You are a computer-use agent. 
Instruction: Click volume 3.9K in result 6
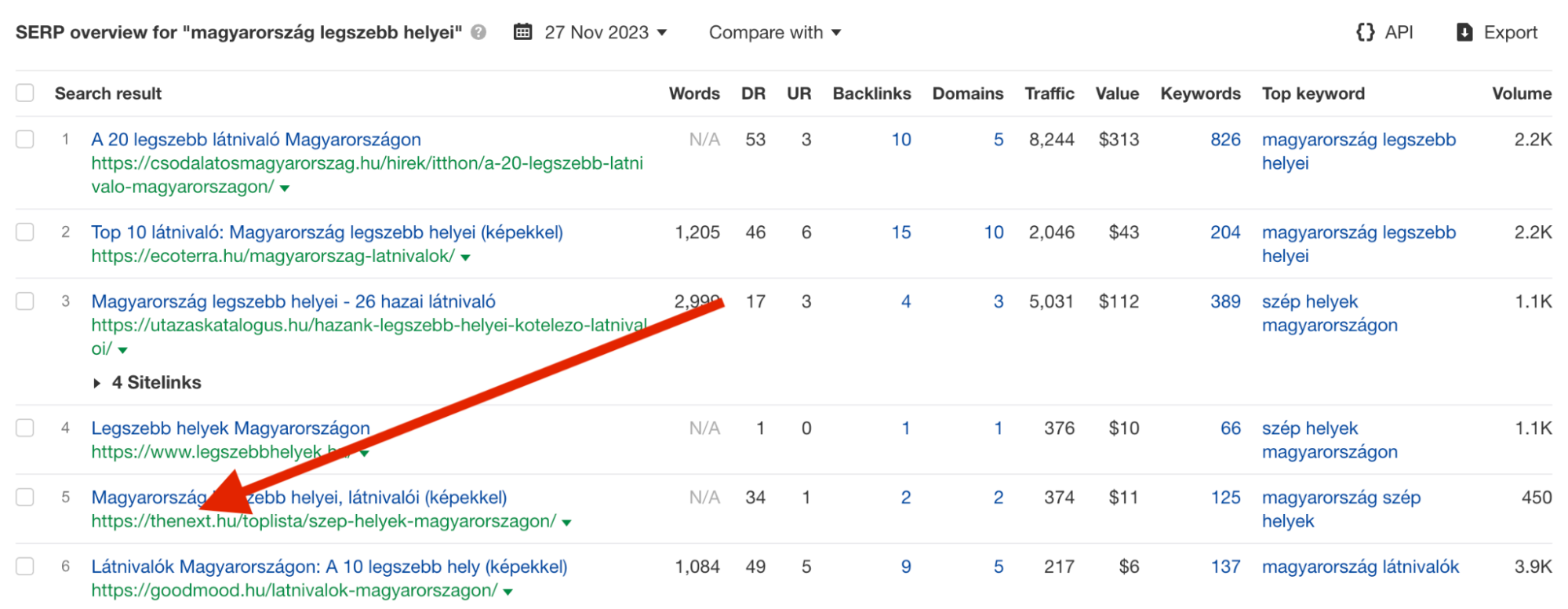coord(1533,566)
